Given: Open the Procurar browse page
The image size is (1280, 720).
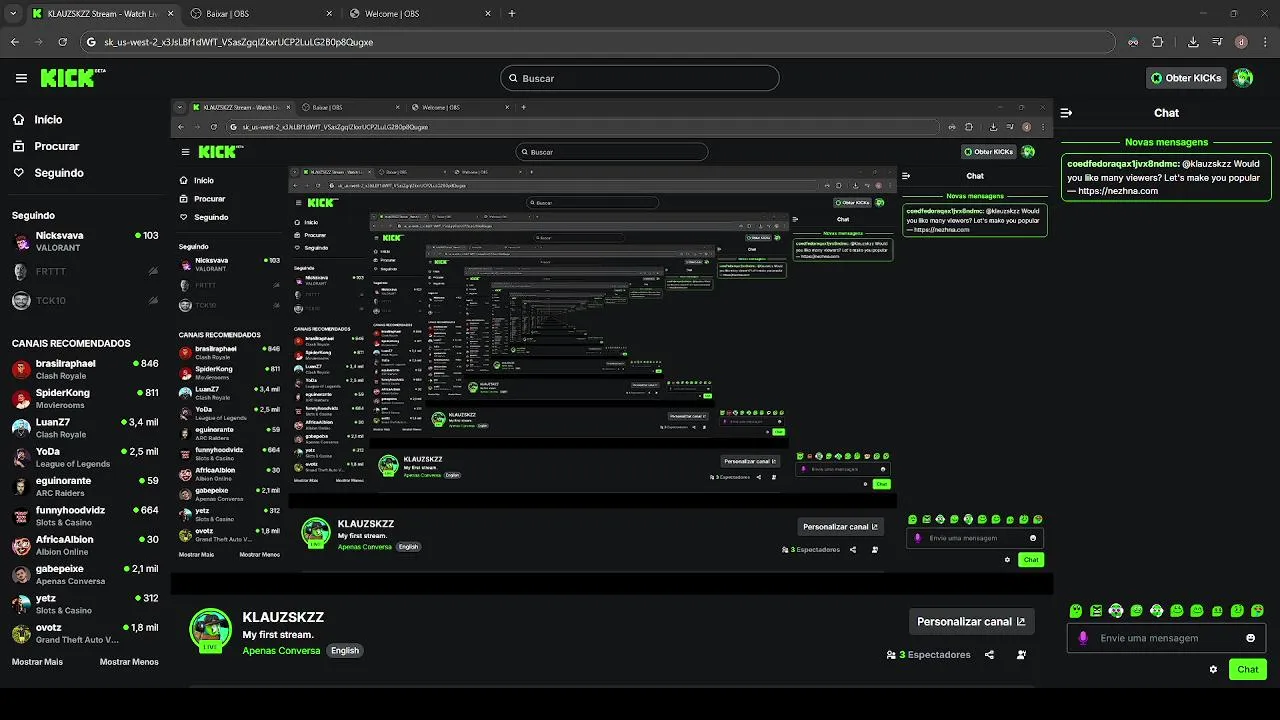Looking at the screenshot, I should point(46,146).
